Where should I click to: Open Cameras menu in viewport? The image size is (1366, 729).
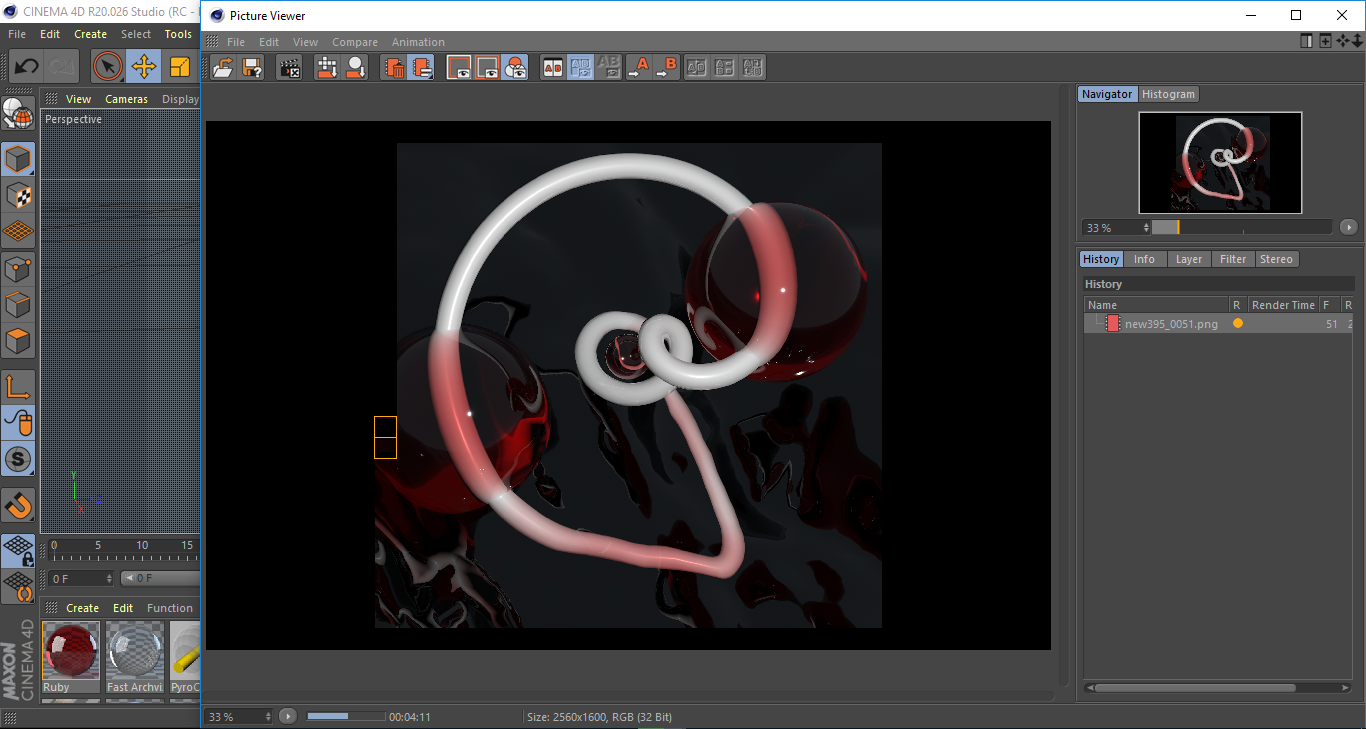tap(126, 99)
